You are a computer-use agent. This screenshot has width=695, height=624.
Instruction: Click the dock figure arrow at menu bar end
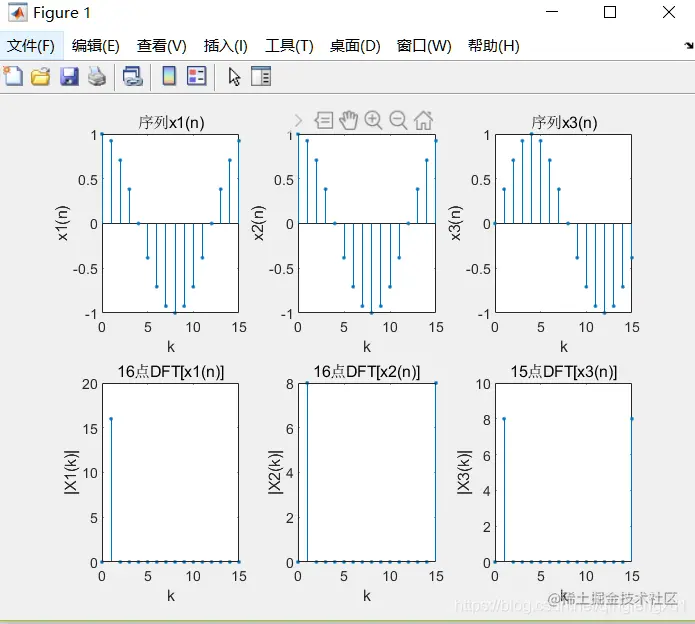[688, 45]
